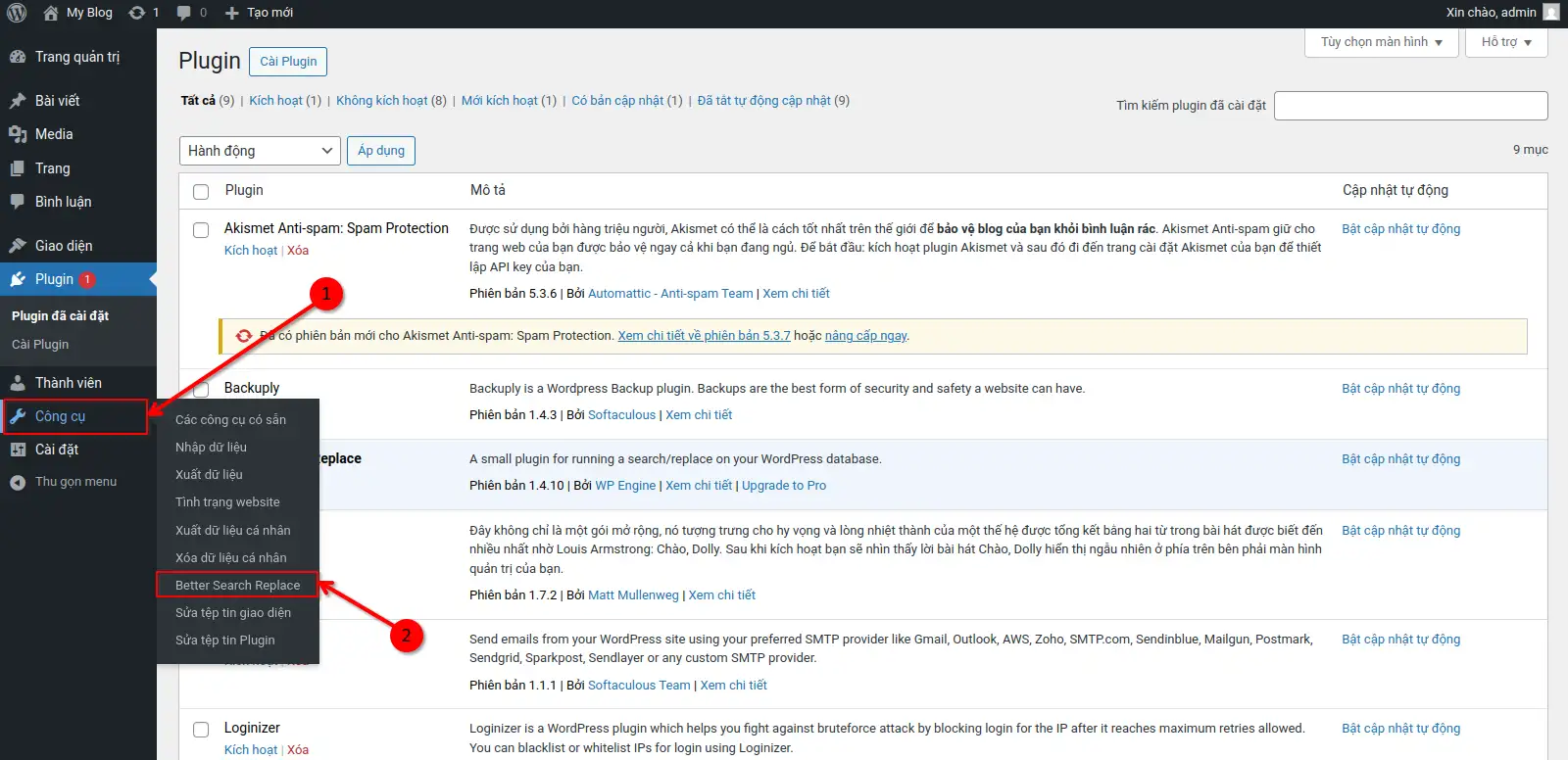Choose Xóa dữ liệu cá nhân
The height and width of the screenshot is (760, 1568).
click(x=231, y=557)
